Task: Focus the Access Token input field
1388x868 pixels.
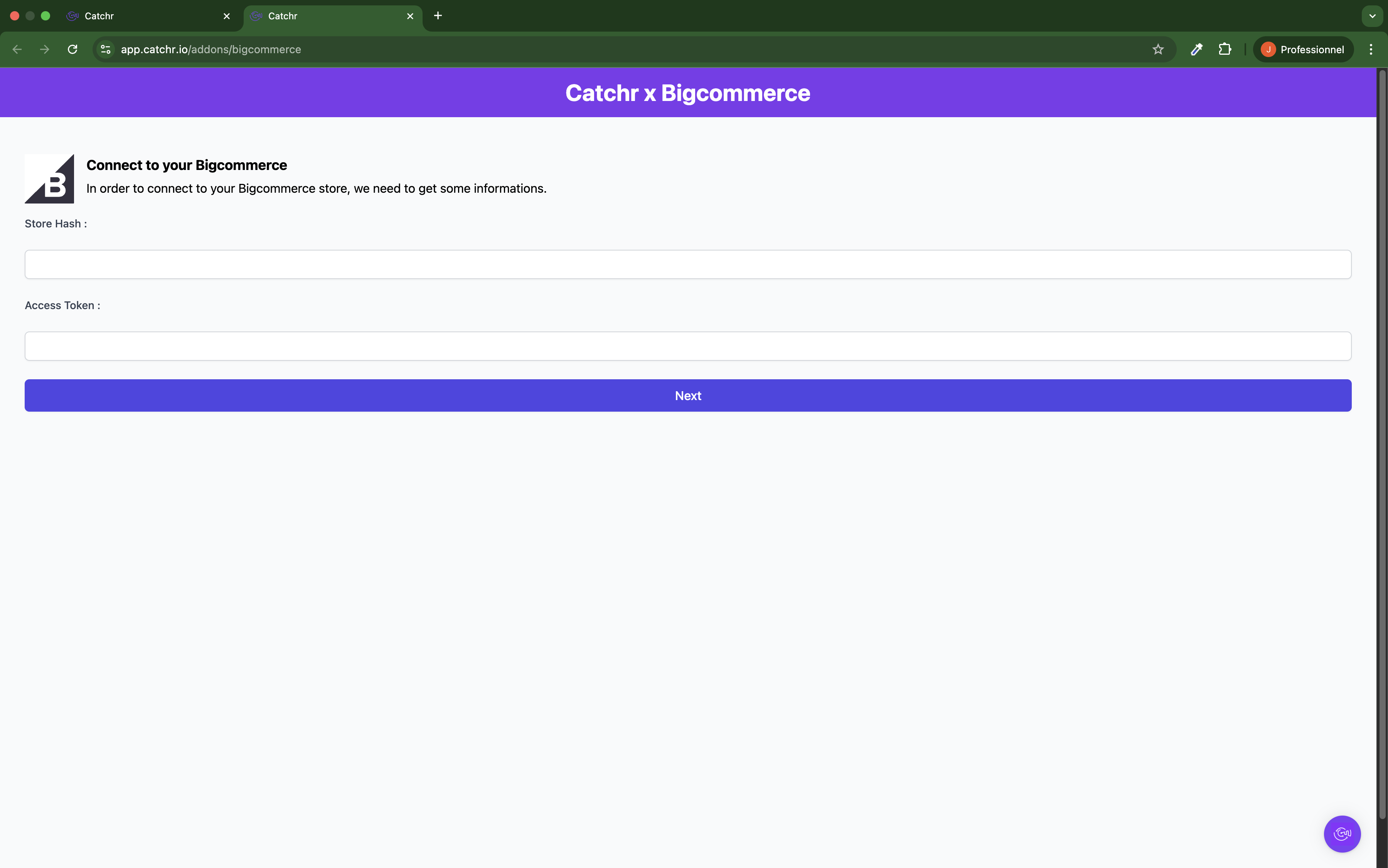Action: point(687,346)
